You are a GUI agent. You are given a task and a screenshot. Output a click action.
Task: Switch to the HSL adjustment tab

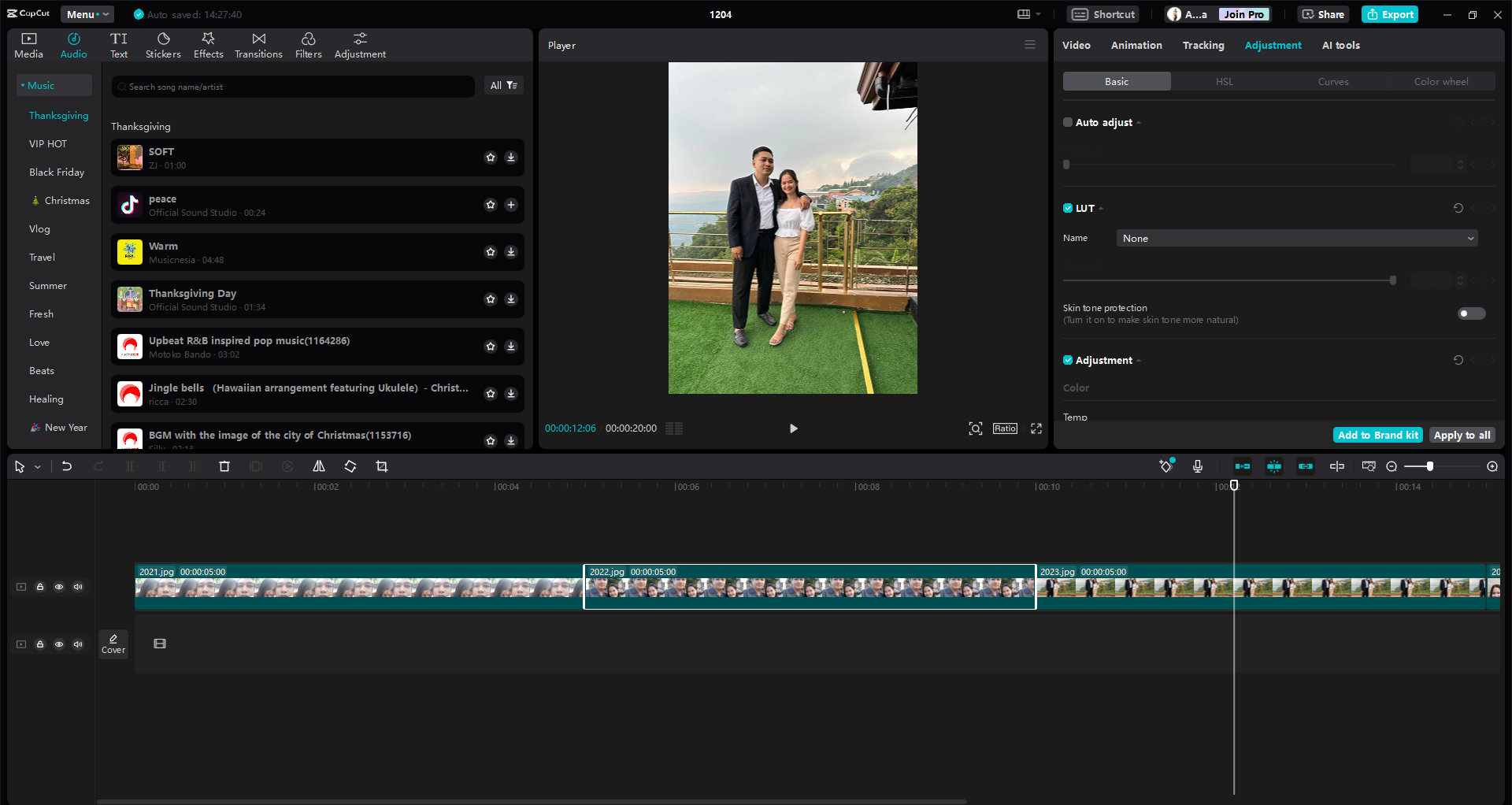[x=1224, y=82]
